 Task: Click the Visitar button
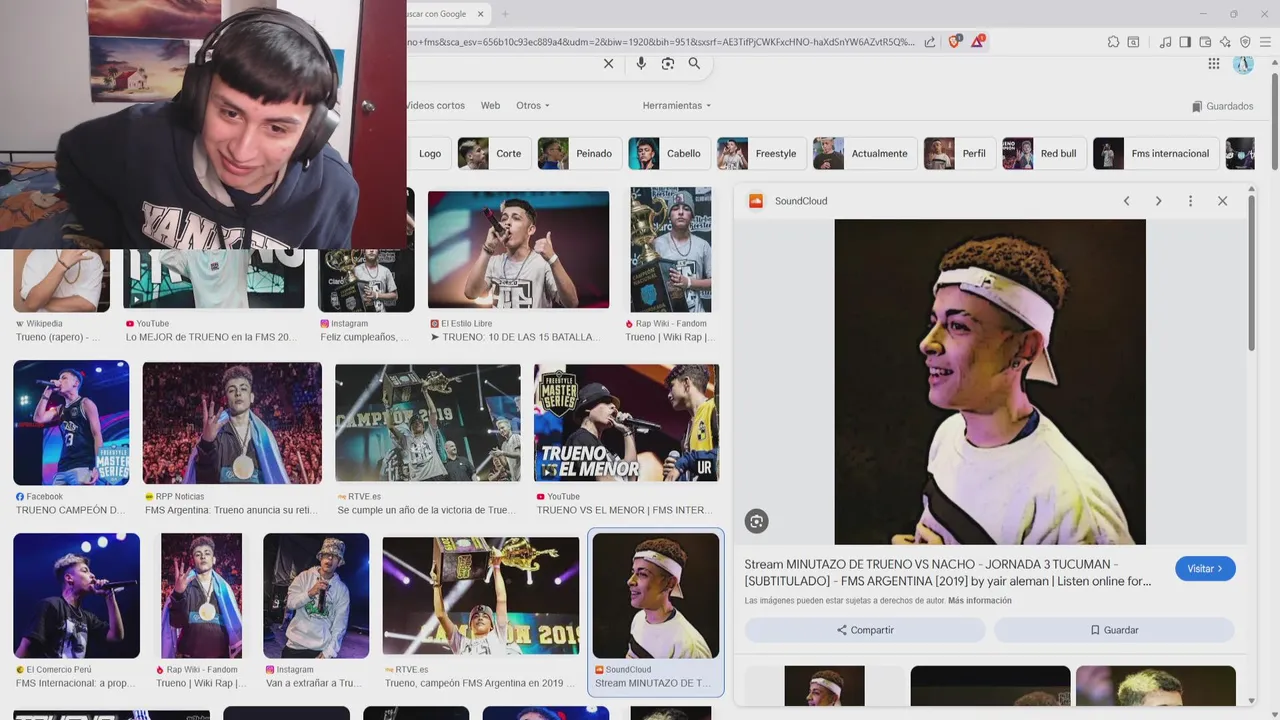click(1205, 569)
